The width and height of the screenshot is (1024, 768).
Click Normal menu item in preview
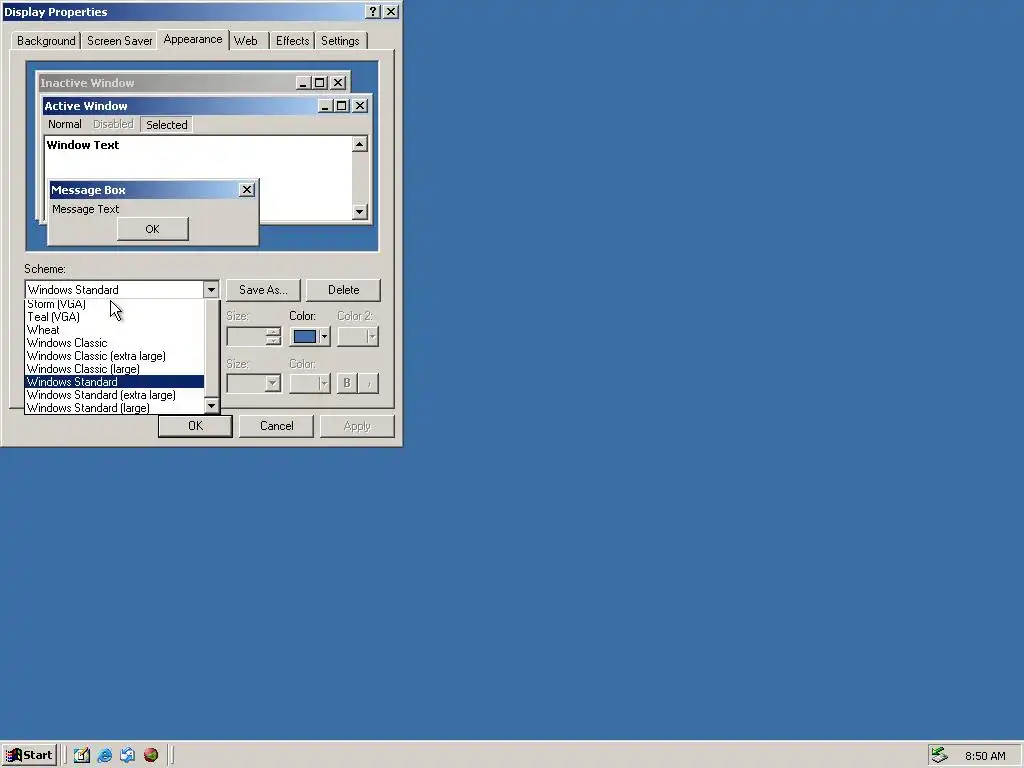pyautogui.click(x=65, y=124)
